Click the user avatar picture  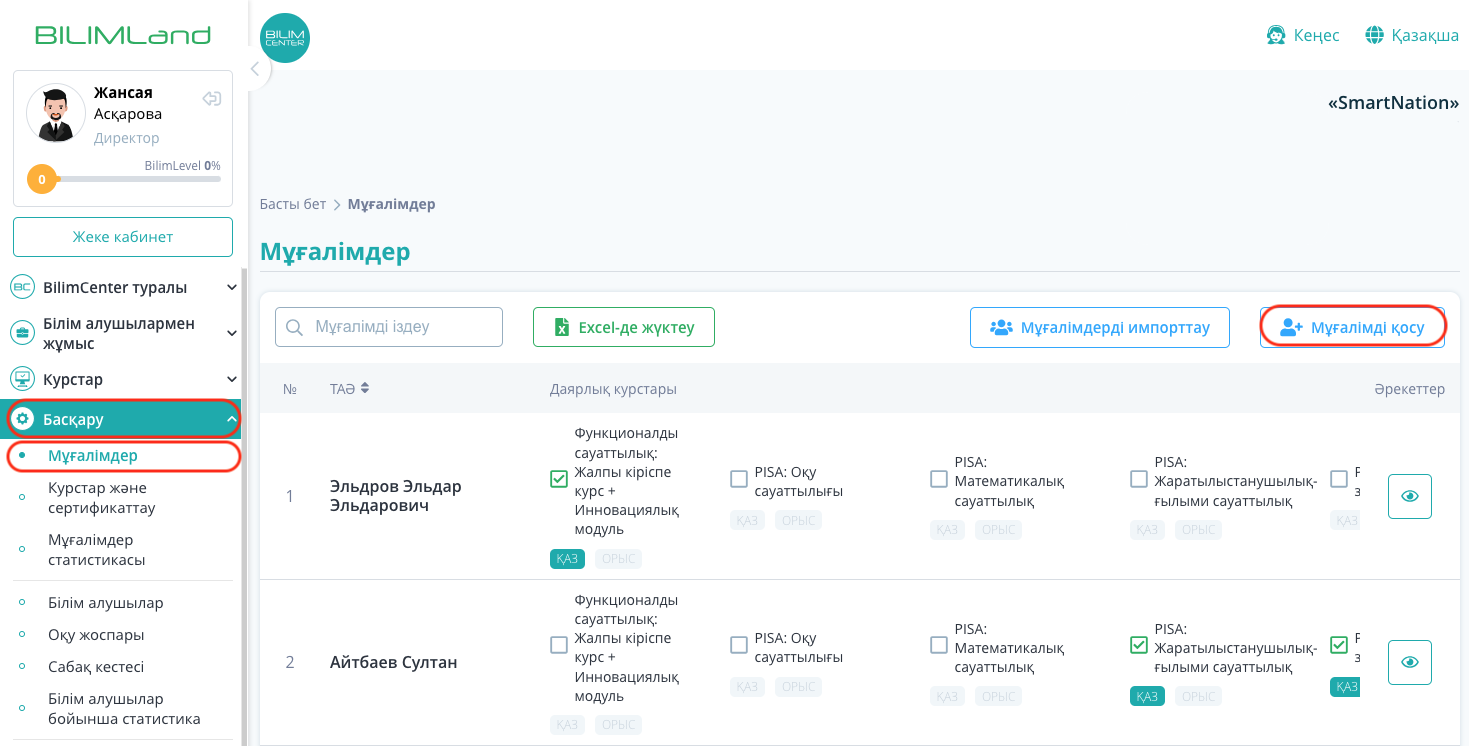pyautogui.click(x=56, y=113)
